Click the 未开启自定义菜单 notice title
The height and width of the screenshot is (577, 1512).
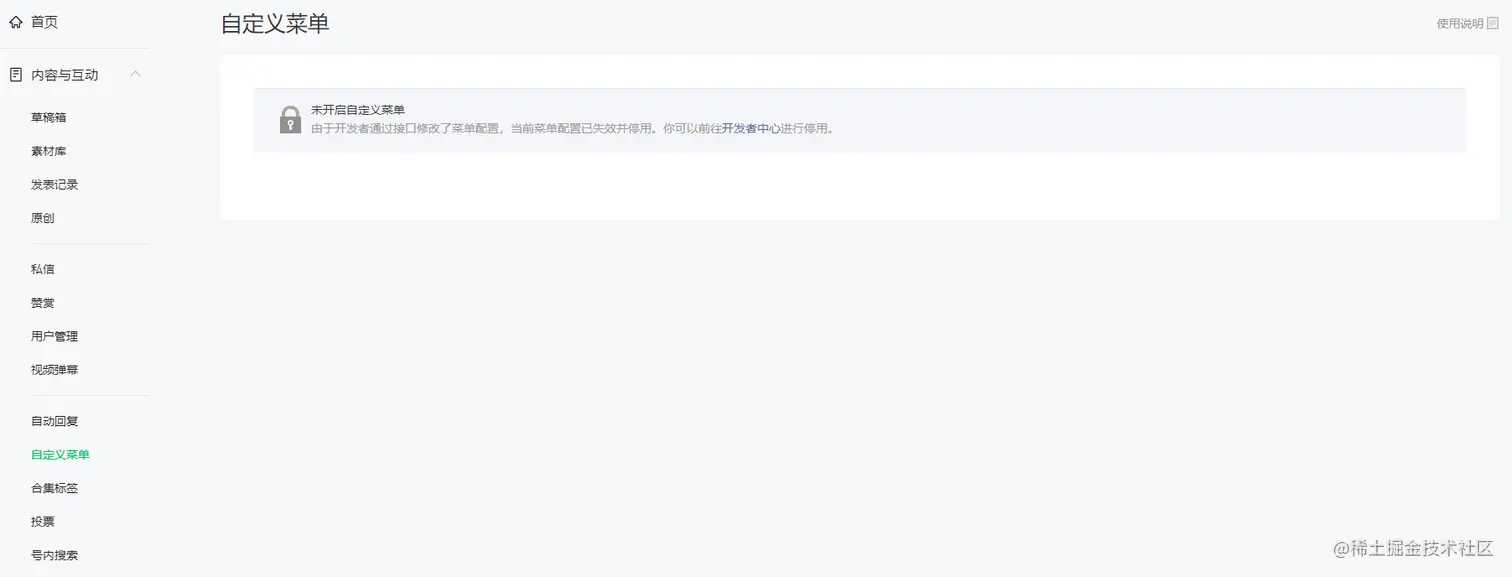tap(357, 110)
